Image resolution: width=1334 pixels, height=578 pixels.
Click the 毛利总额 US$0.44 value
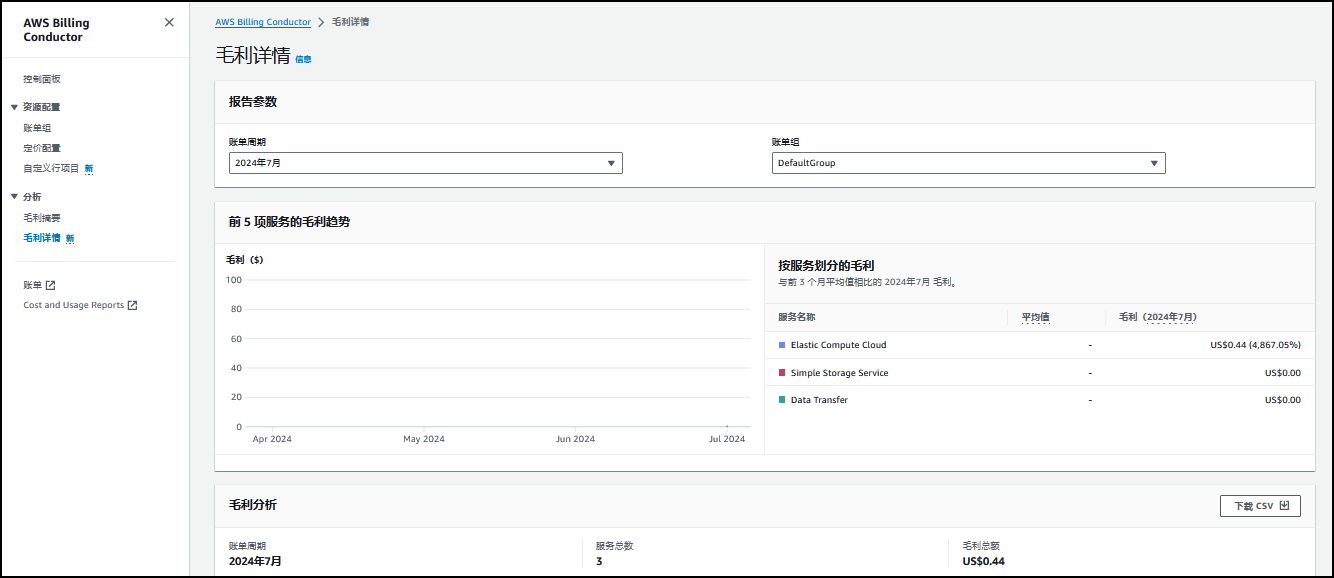click(983, 561)
